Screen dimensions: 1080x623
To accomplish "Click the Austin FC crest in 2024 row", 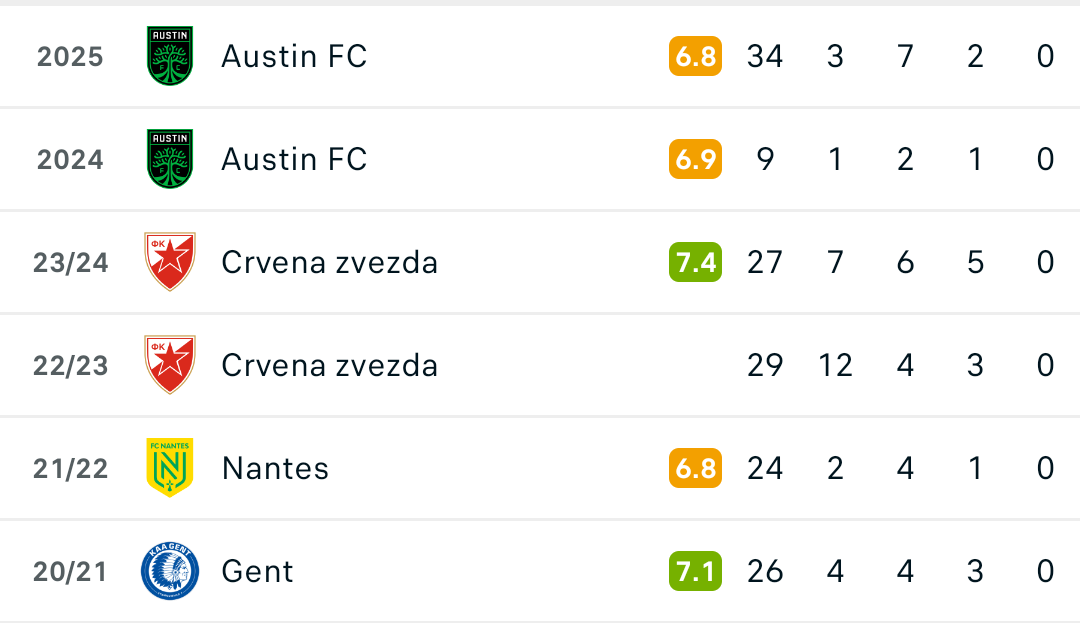I will [170, 159].
